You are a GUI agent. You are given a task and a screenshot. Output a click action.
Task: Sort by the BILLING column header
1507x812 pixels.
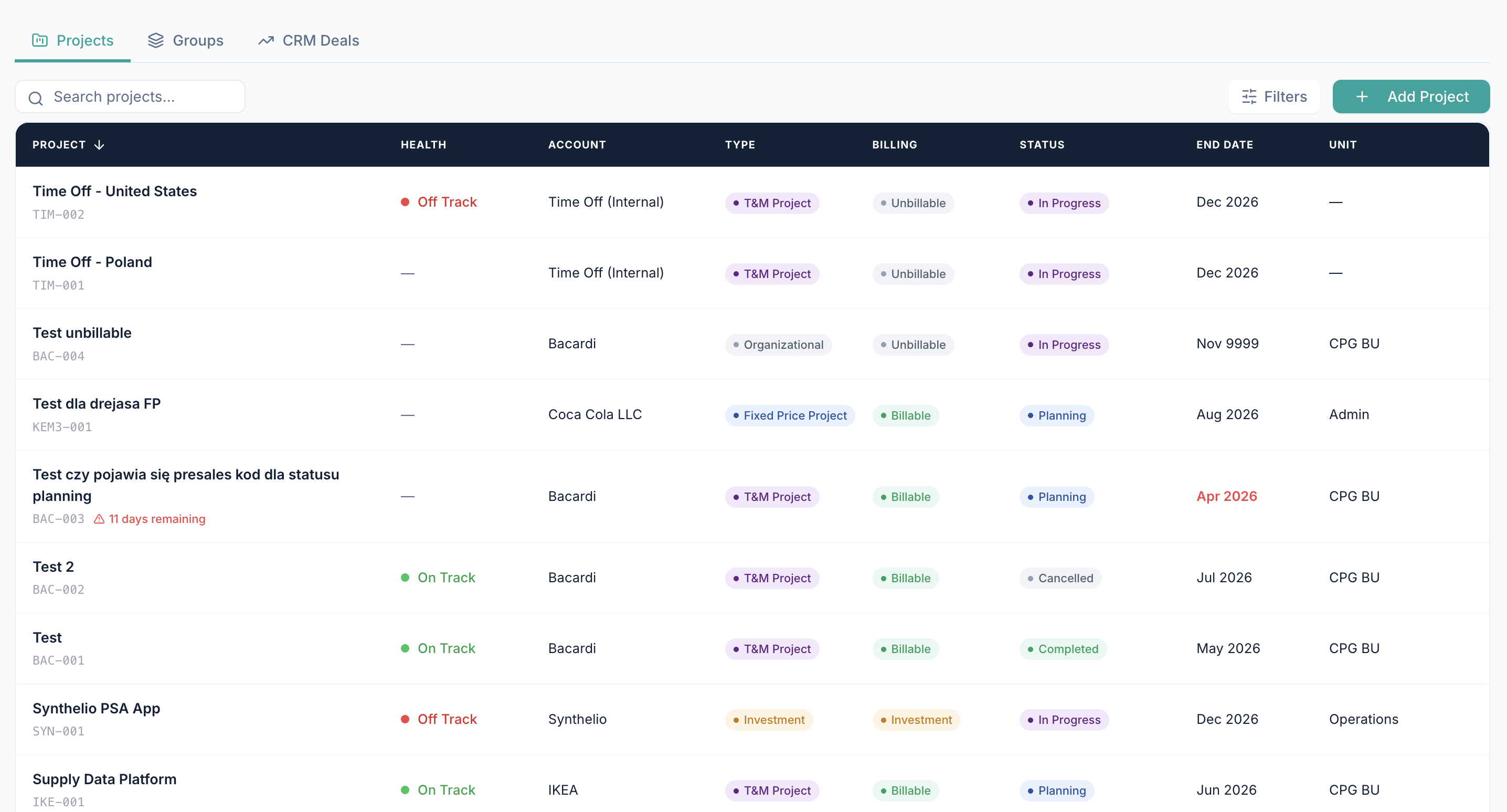895,144
